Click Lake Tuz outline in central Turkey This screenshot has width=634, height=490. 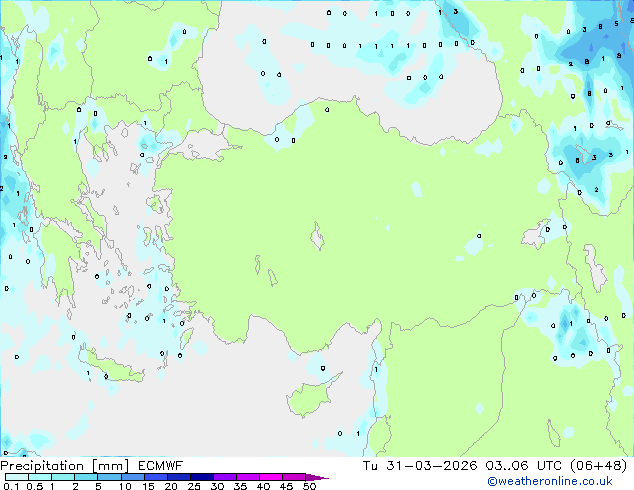(x=317, y=236)
